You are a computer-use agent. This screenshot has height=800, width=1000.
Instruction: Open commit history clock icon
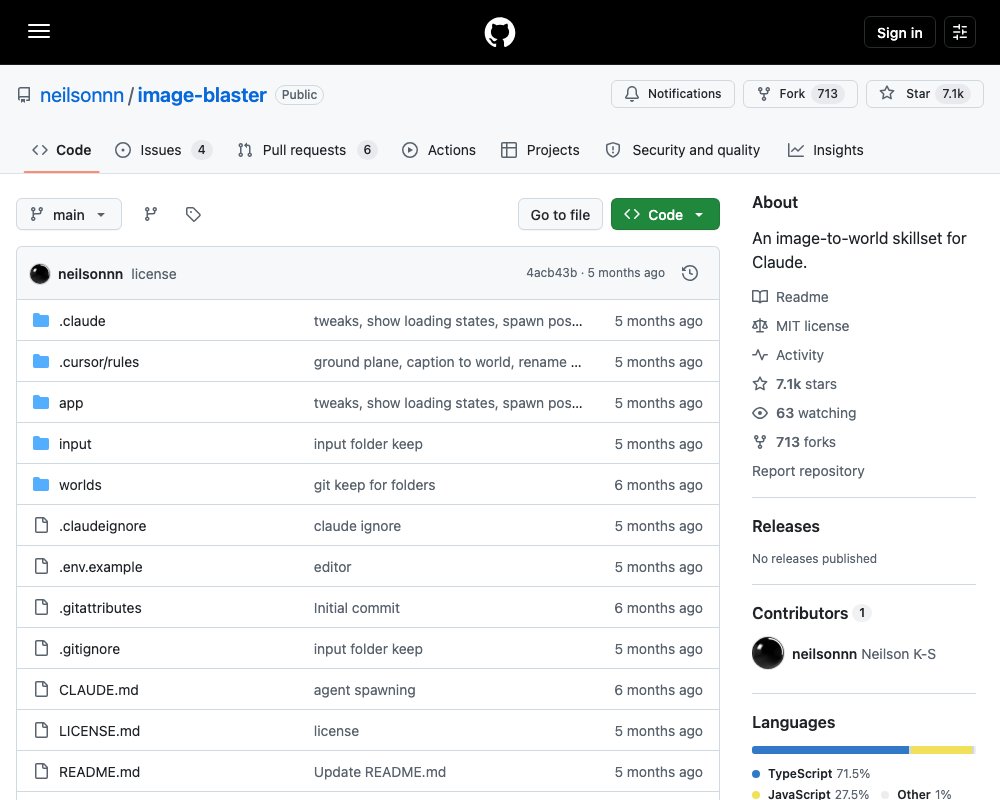[689, 273]
